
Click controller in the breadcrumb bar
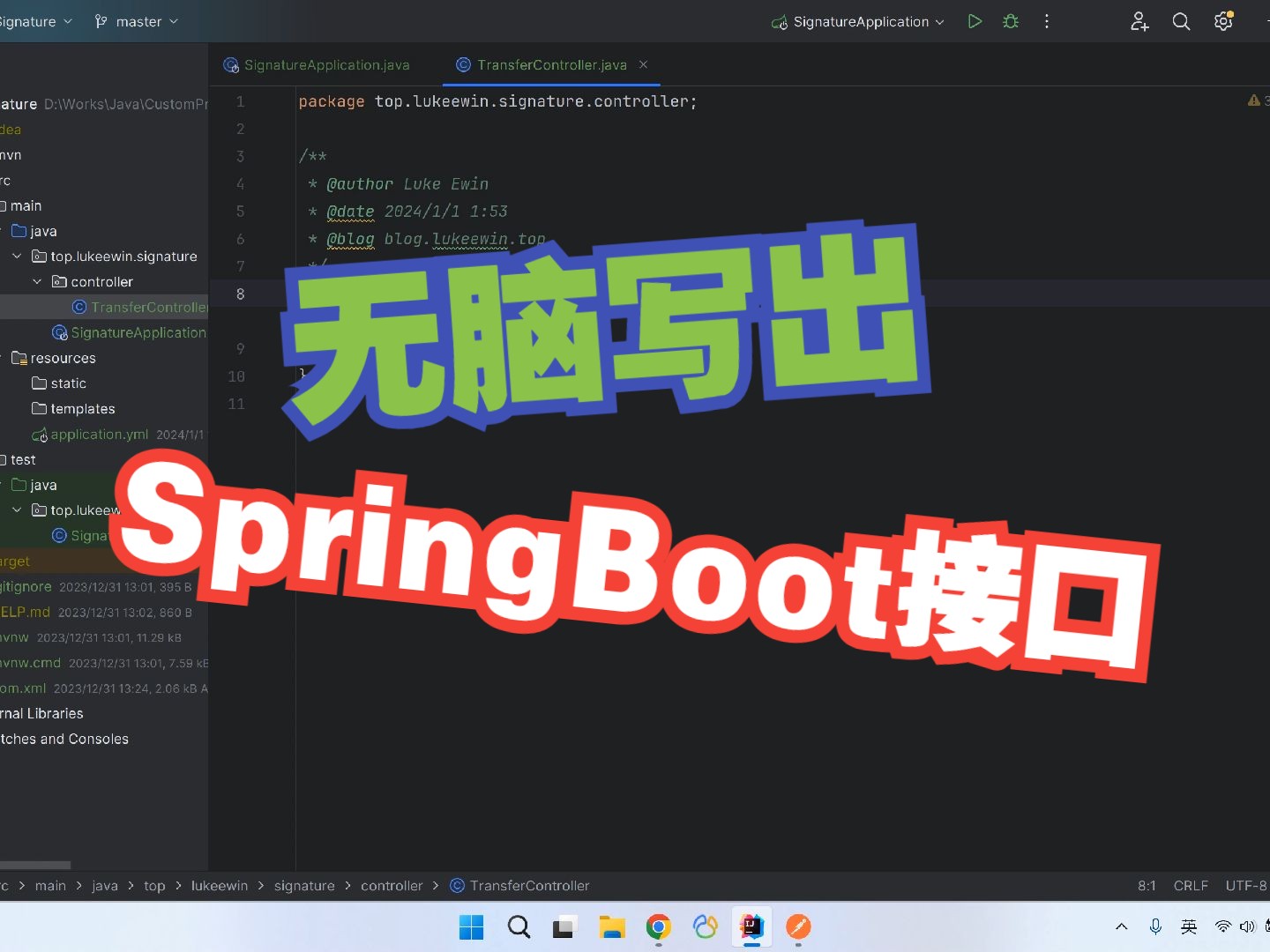click(392, 886)
